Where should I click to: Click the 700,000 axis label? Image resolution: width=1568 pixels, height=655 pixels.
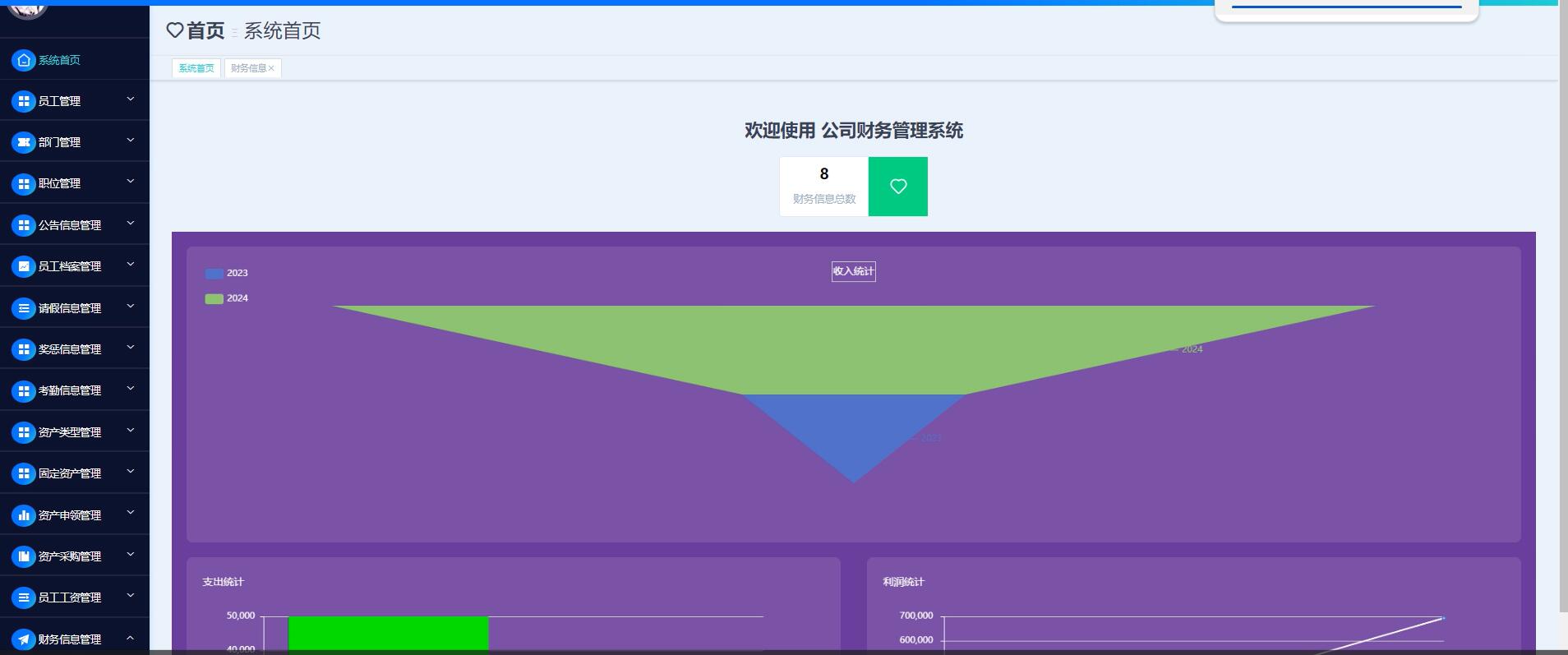click(916, 616)
